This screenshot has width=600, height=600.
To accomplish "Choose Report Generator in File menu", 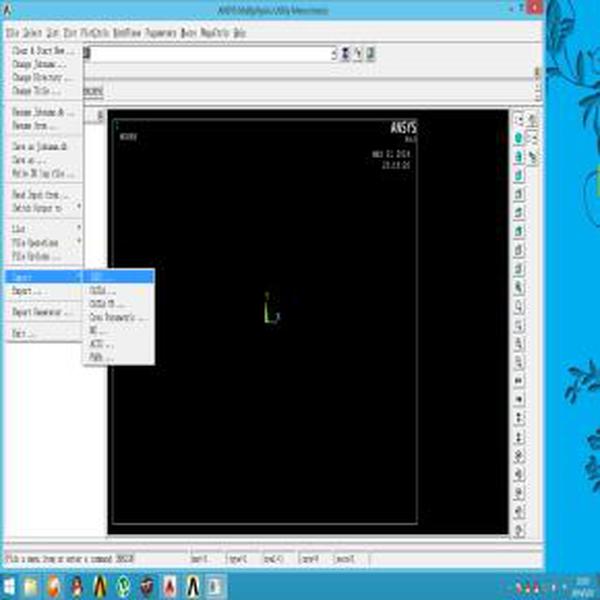I will pos(44,312).
